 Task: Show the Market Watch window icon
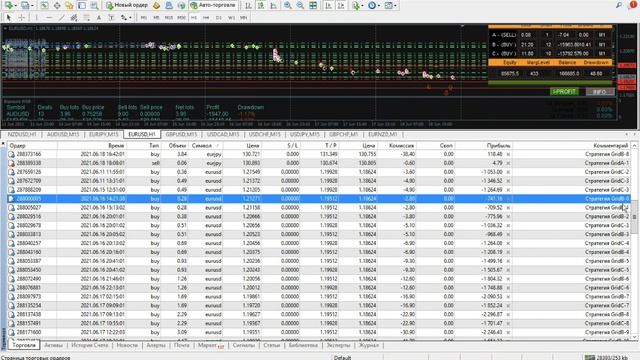point(44,5)
